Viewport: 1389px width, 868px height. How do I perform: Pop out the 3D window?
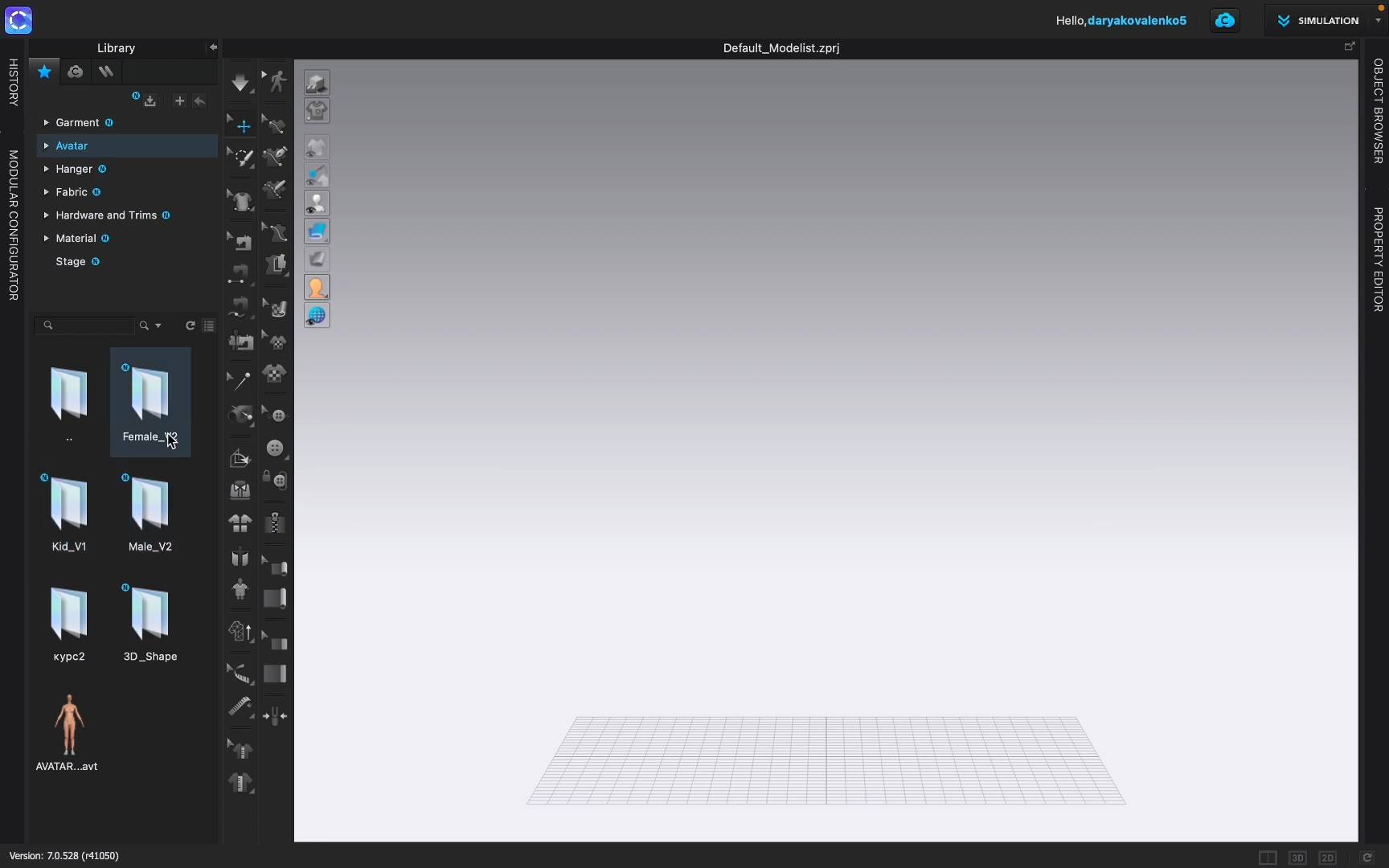tap(1350, 47)
